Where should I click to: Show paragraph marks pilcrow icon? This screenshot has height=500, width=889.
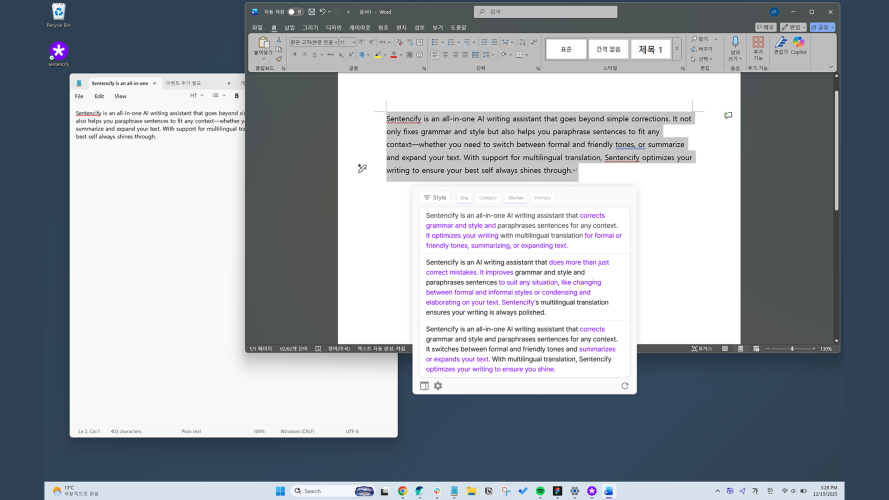(x=534, y=42)
